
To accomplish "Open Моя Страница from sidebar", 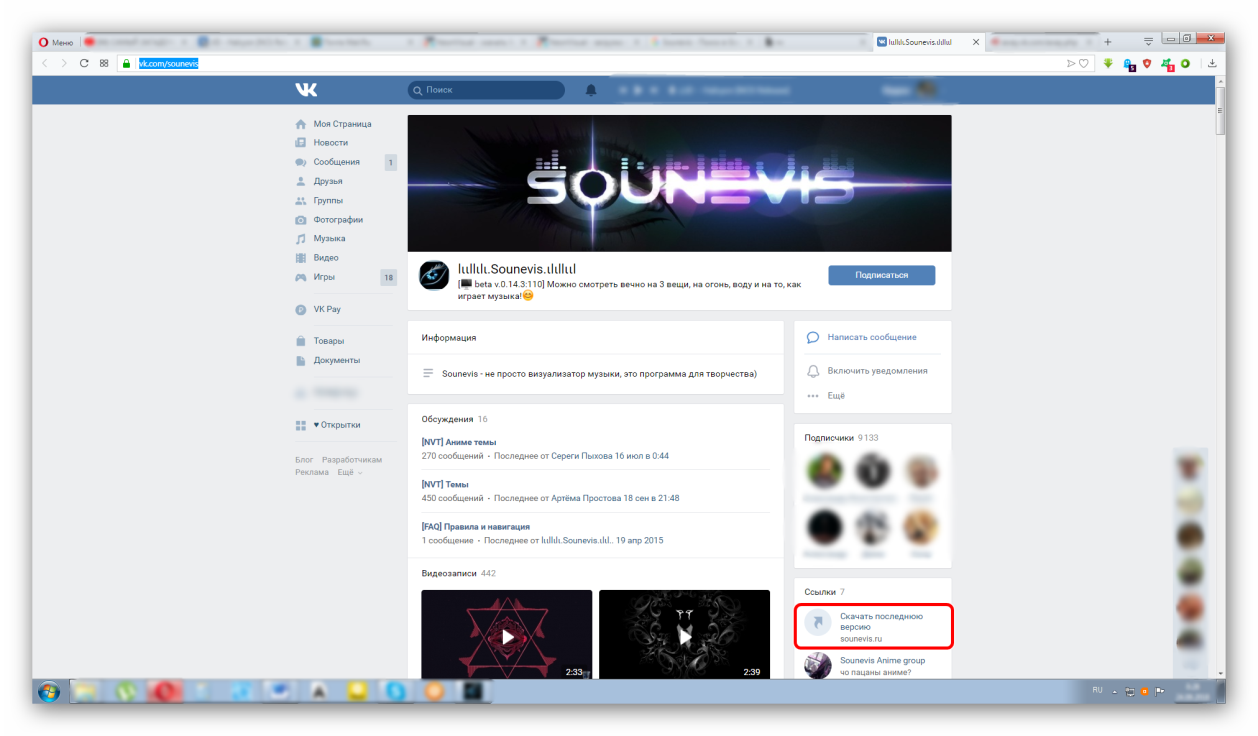I will point(342,124).
